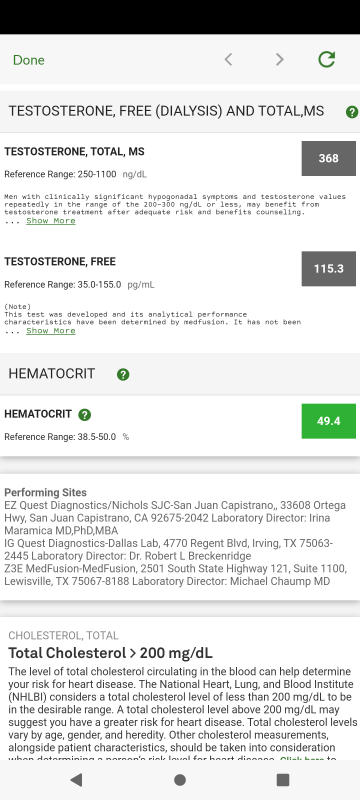Select the TESTOSTERONE, FREE test name
This screenshot has height=800, width=360.
[x=60, y=262]
